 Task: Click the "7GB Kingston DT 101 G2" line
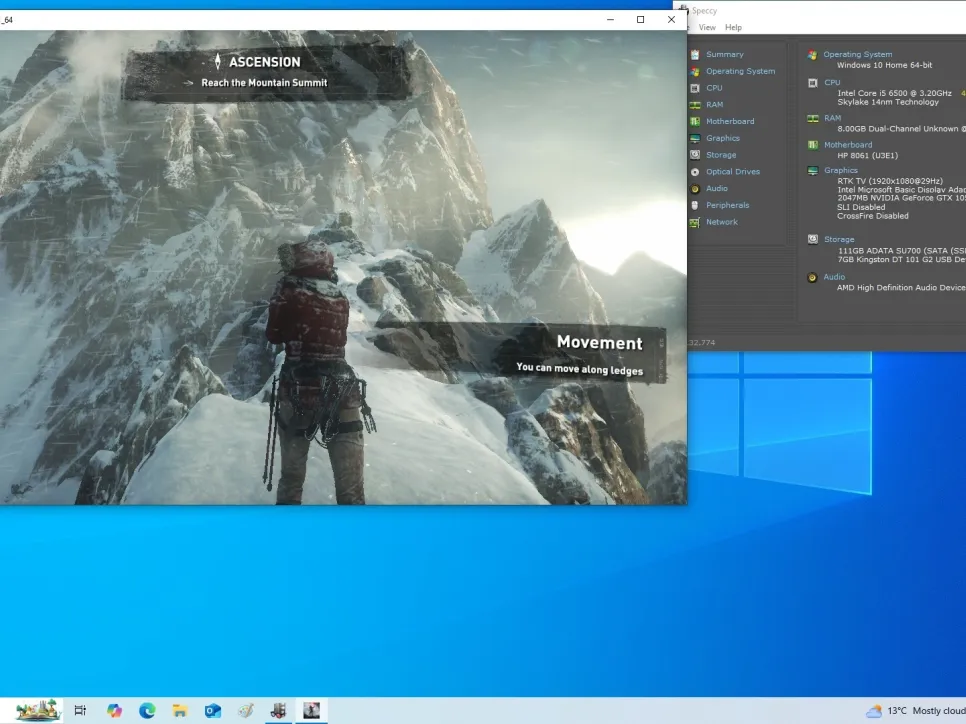902,259
